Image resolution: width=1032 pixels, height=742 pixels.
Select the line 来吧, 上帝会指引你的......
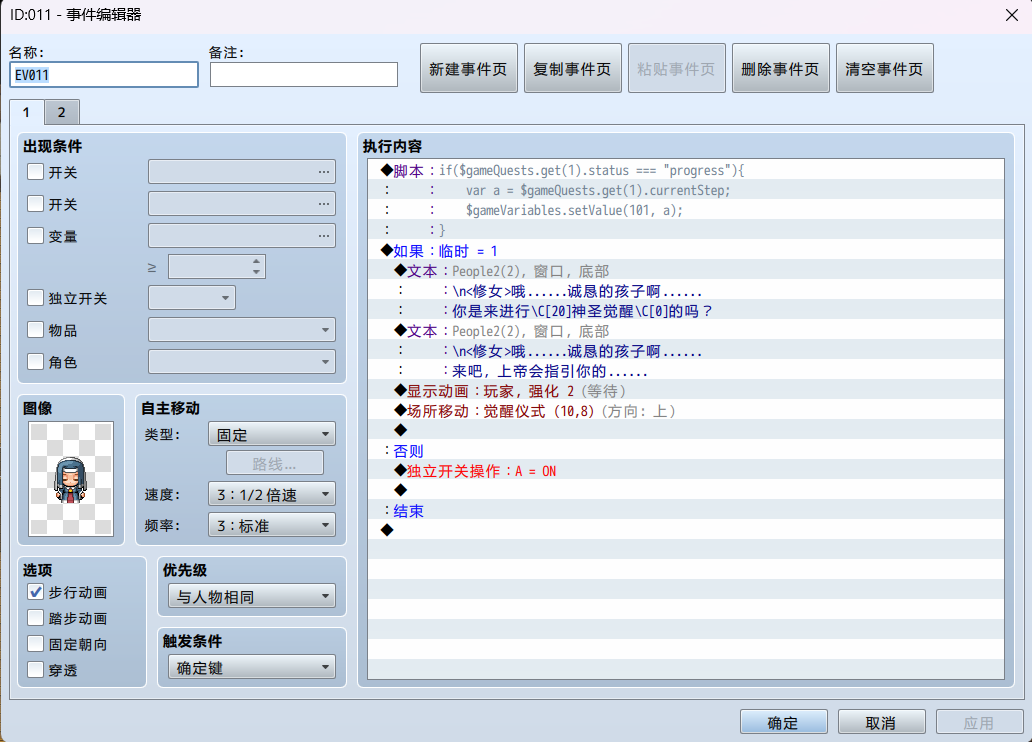686,371
